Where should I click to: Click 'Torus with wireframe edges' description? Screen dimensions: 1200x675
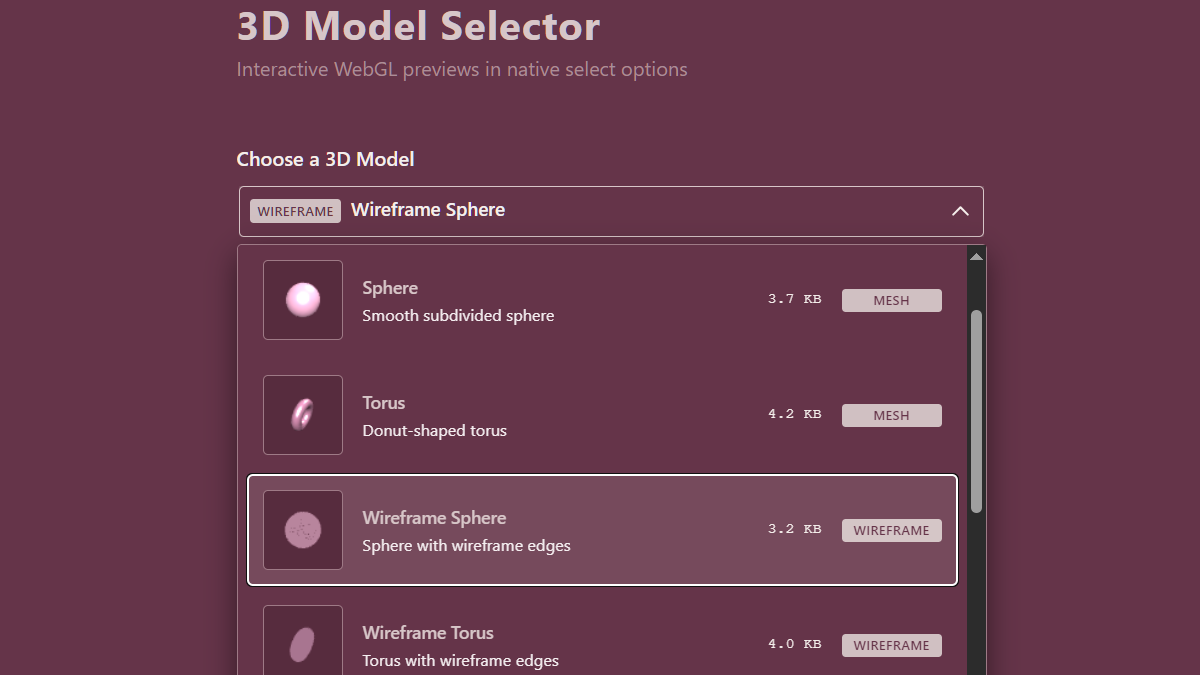[460, 661]
